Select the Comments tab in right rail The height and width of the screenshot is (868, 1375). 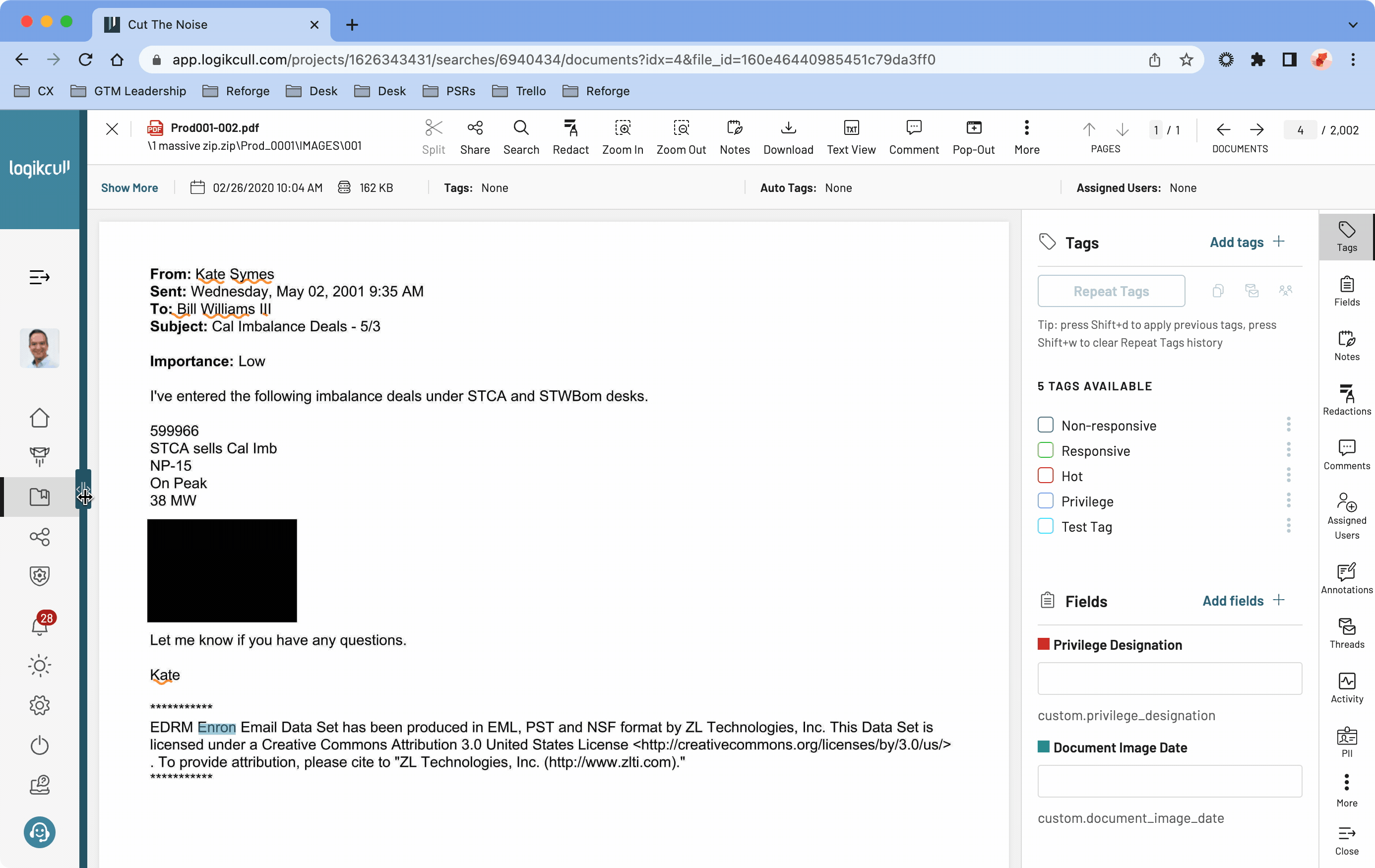coord(1346,455)
